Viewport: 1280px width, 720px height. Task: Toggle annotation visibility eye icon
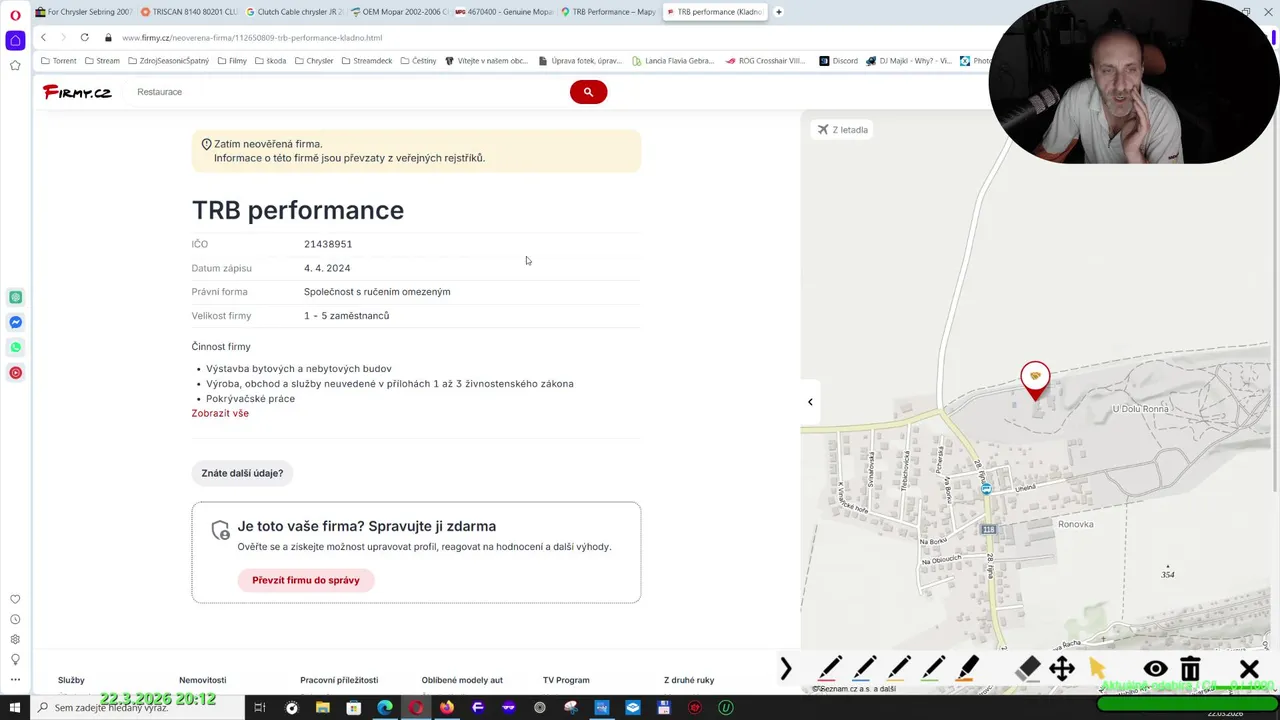pos(1155,669)
